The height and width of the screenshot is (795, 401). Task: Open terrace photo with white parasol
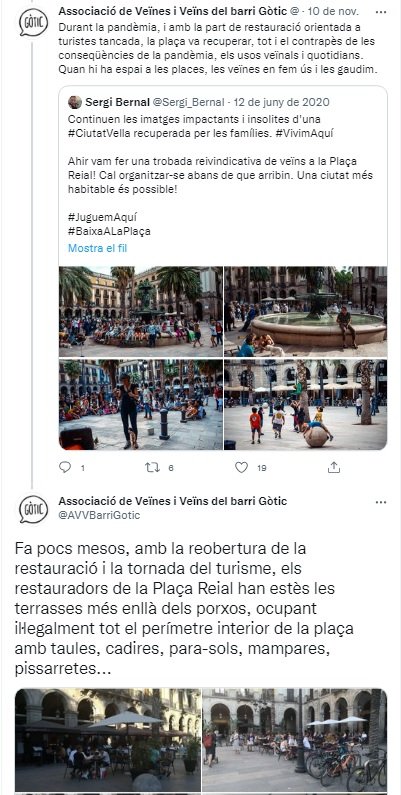(x=108, y=740)
